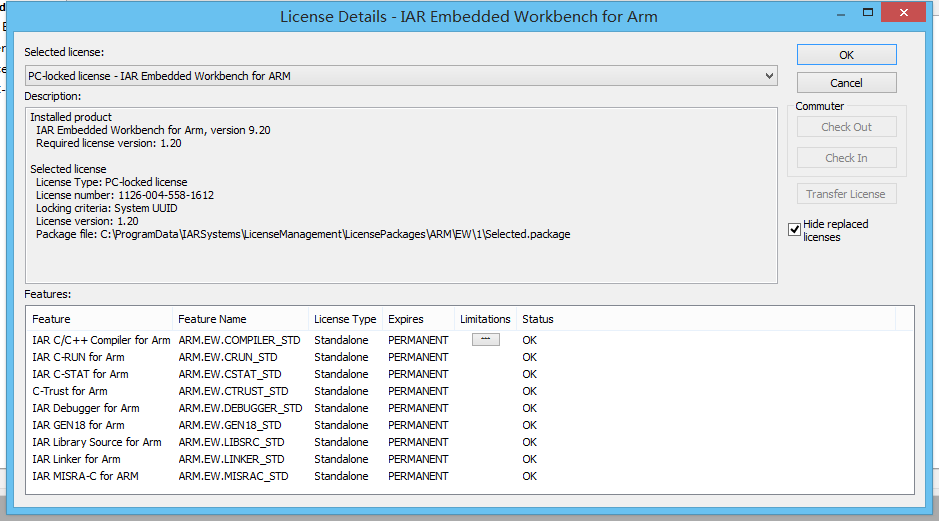Click ARM.EW.LINKER_STD feature name
939x521 pixels.
(x=232, y=459)
